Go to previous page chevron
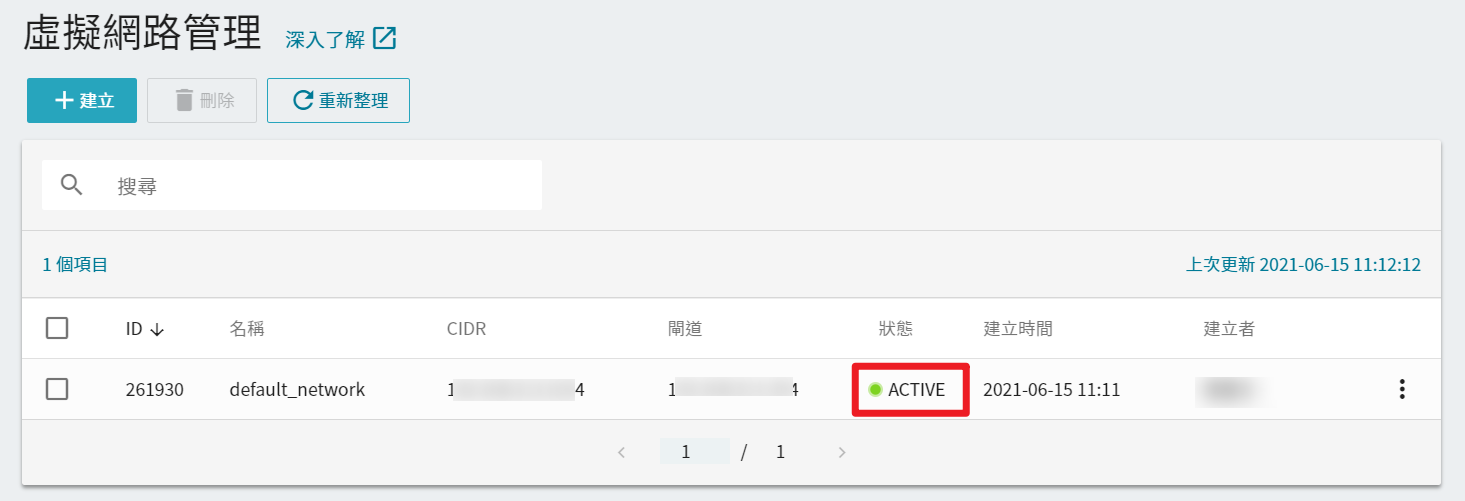The height and width of the screenshot is (501, 1465). point(621,452)
